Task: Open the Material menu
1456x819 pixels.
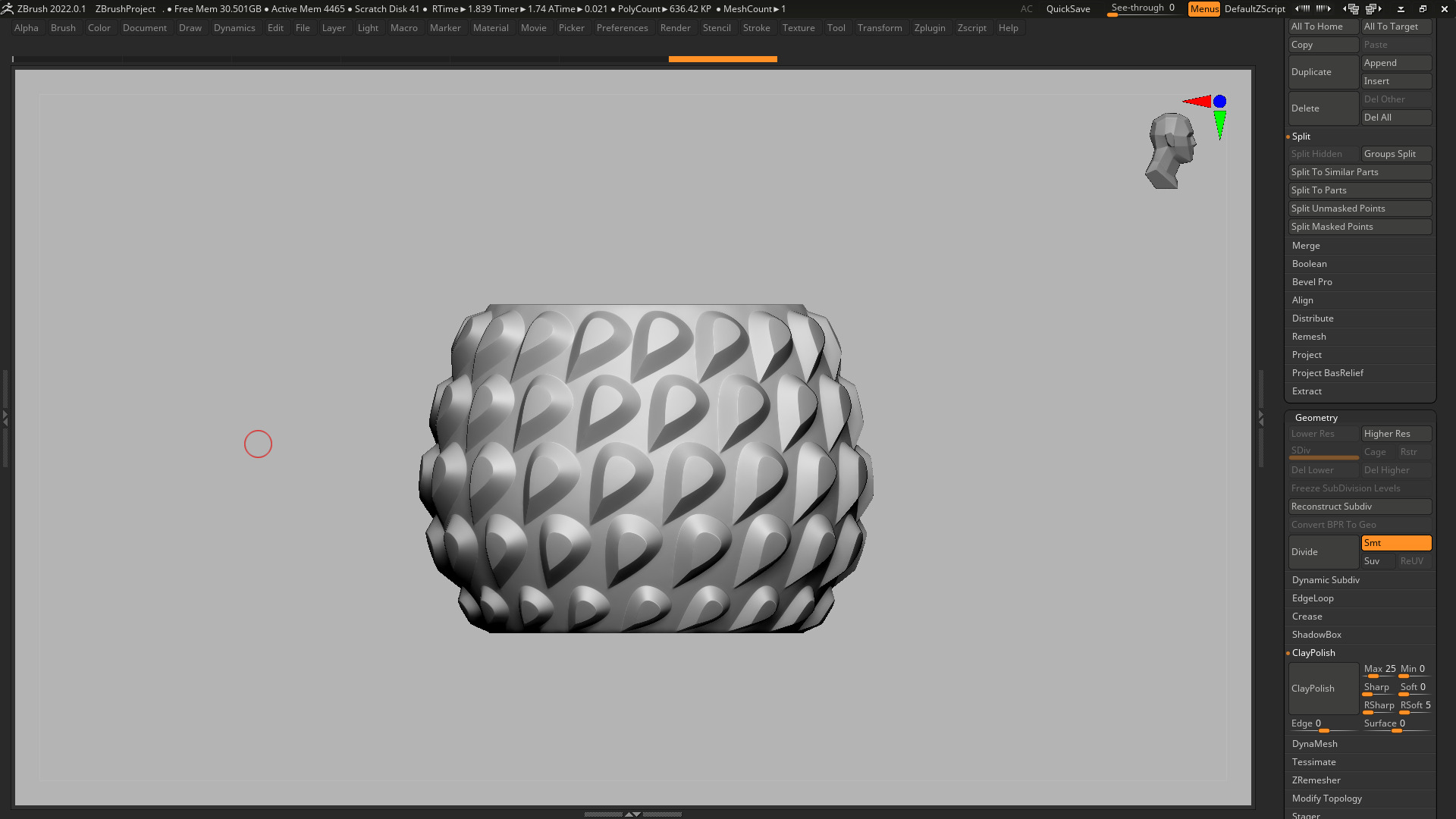Action: pyautogui.click(x=491, y=28)
